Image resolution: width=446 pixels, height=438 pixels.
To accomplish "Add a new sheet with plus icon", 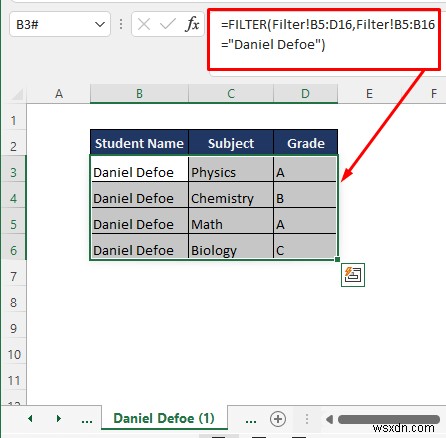I will [278, 419].
